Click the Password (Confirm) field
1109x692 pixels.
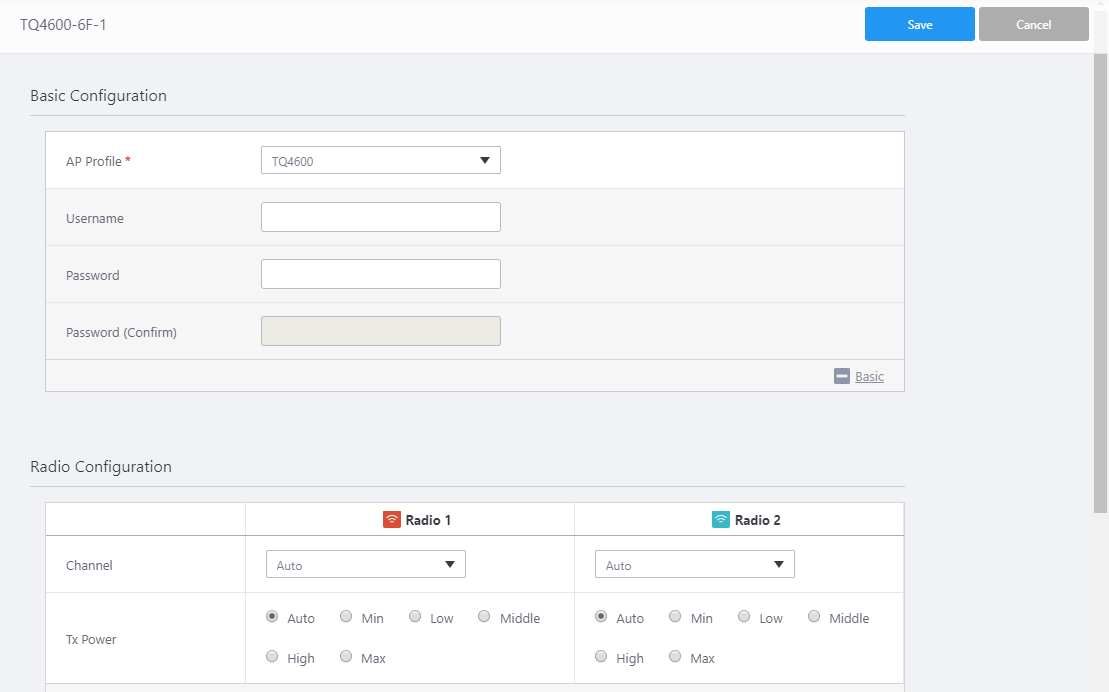381,331
